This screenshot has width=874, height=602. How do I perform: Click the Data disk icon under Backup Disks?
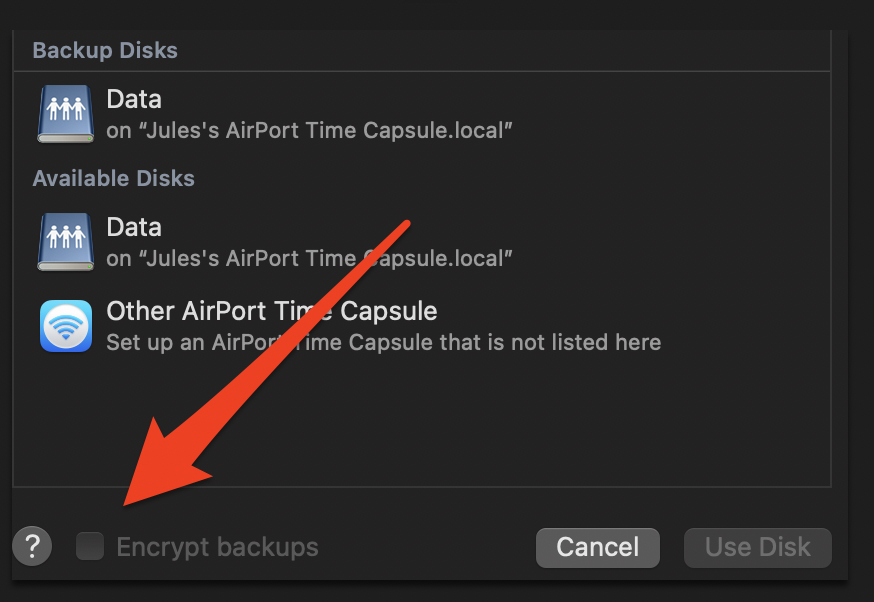pos(65,113)
